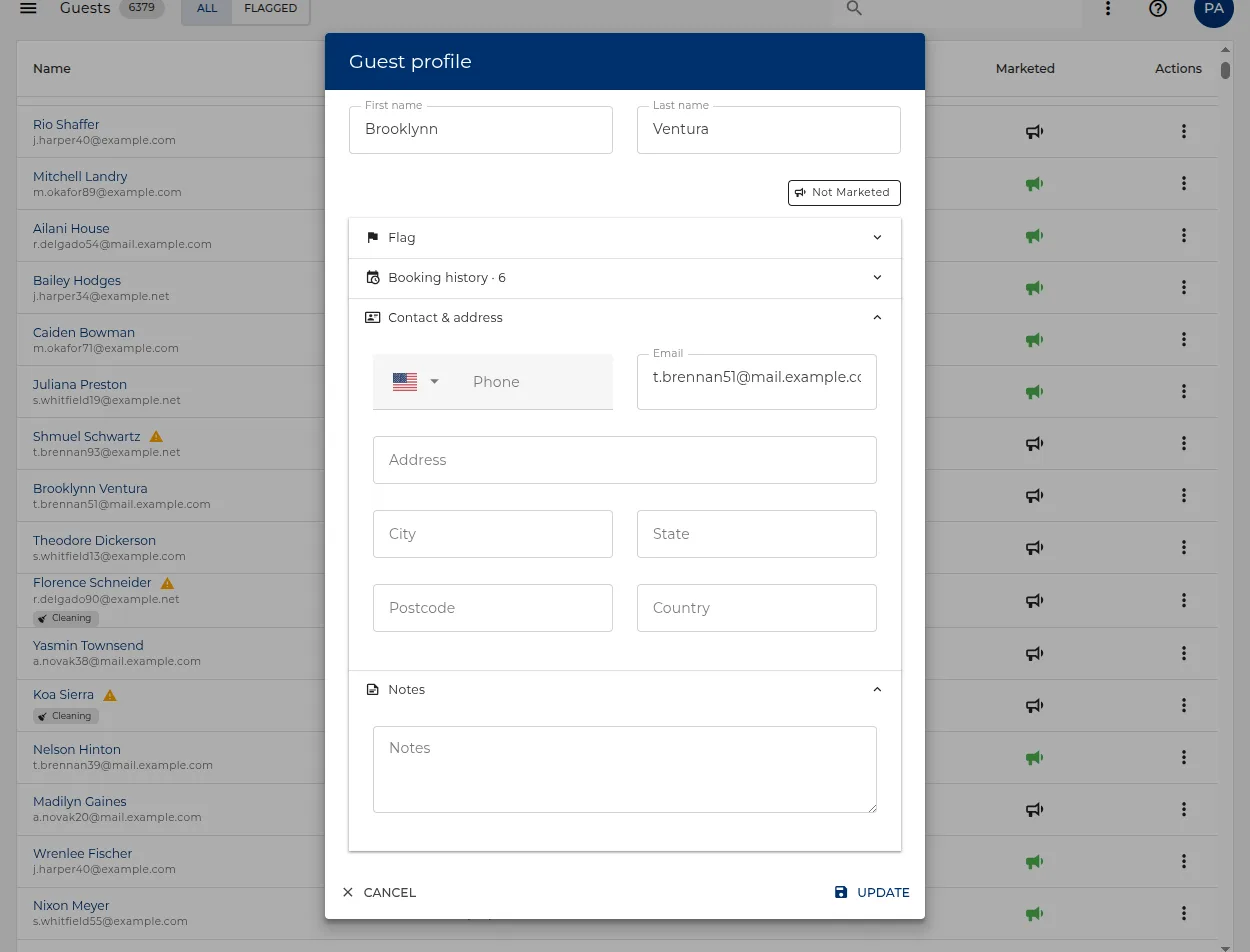Click the UPDATE button
The width and height of the screenshot is (1250, 952).
click(872, 892)
